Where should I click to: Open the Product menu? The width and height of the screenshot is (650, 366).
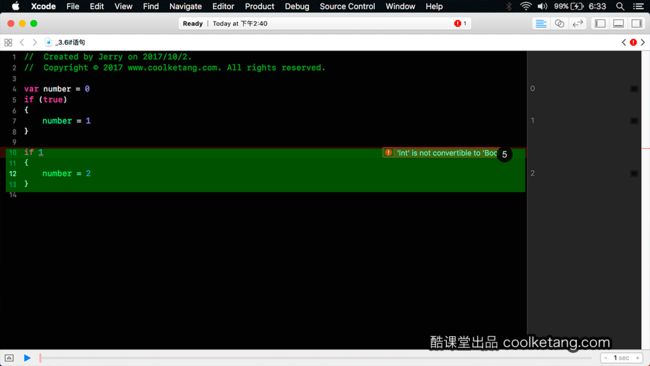click(x=260, y=6)
